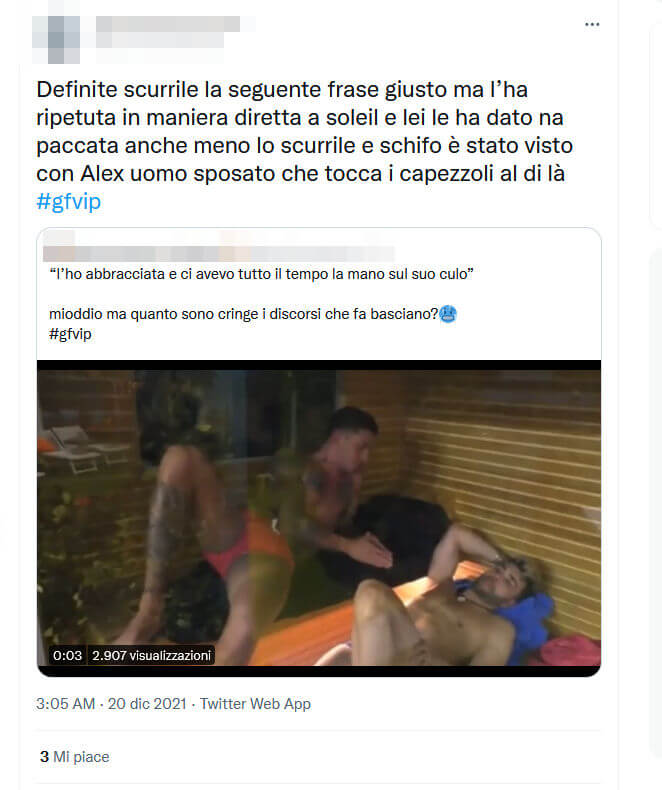The height and width of the screenshot is (790, 662).
Task: Play the embedded video in quoted tweet
Action: tap(319, 518)
